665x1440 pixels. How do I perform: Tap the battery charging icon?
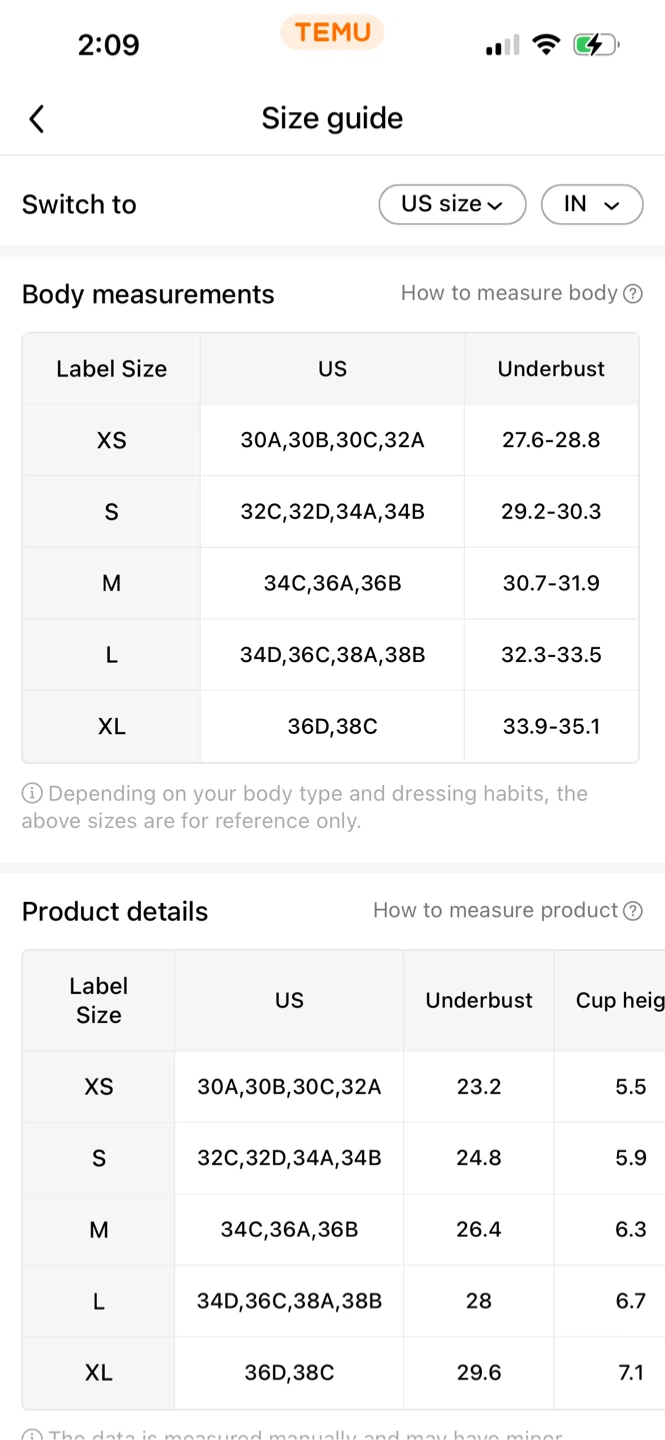(597, 45)
